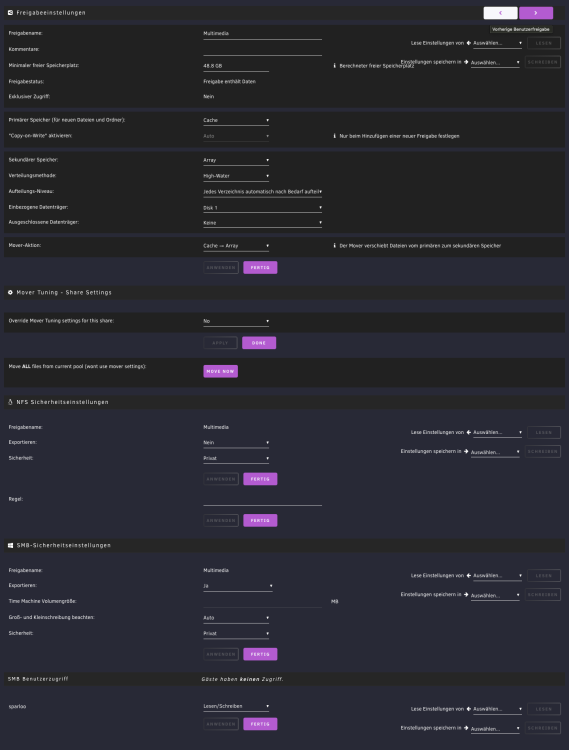Click FERTIG below the Mover-Aktion row
569x750 pixels.
coord(260,268)
